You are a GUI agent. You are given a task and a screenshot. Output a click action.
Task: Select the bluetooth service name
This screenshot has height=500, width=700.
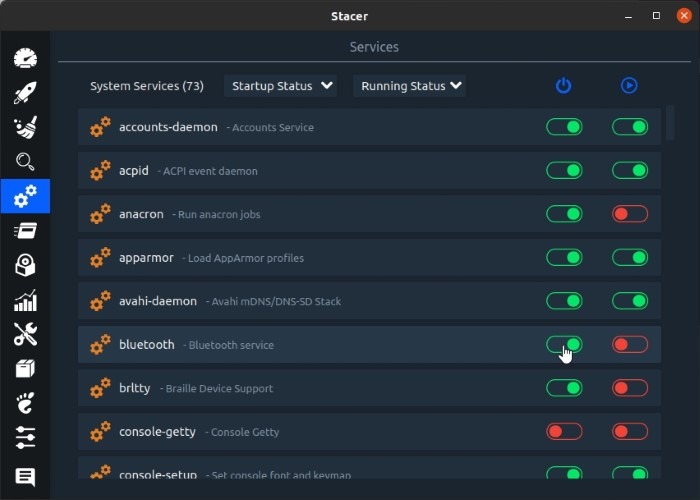click(x=146, y=345)
